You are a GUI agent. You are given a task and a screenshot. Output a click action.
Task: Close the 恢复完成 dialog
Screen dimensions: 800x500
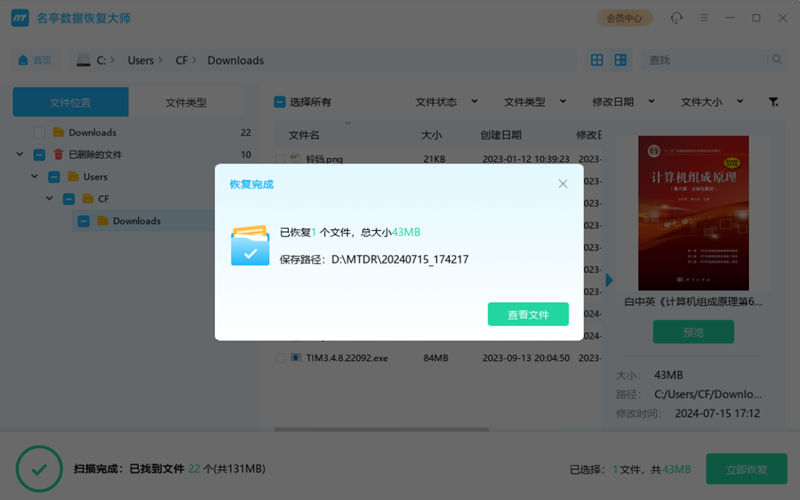563,184
